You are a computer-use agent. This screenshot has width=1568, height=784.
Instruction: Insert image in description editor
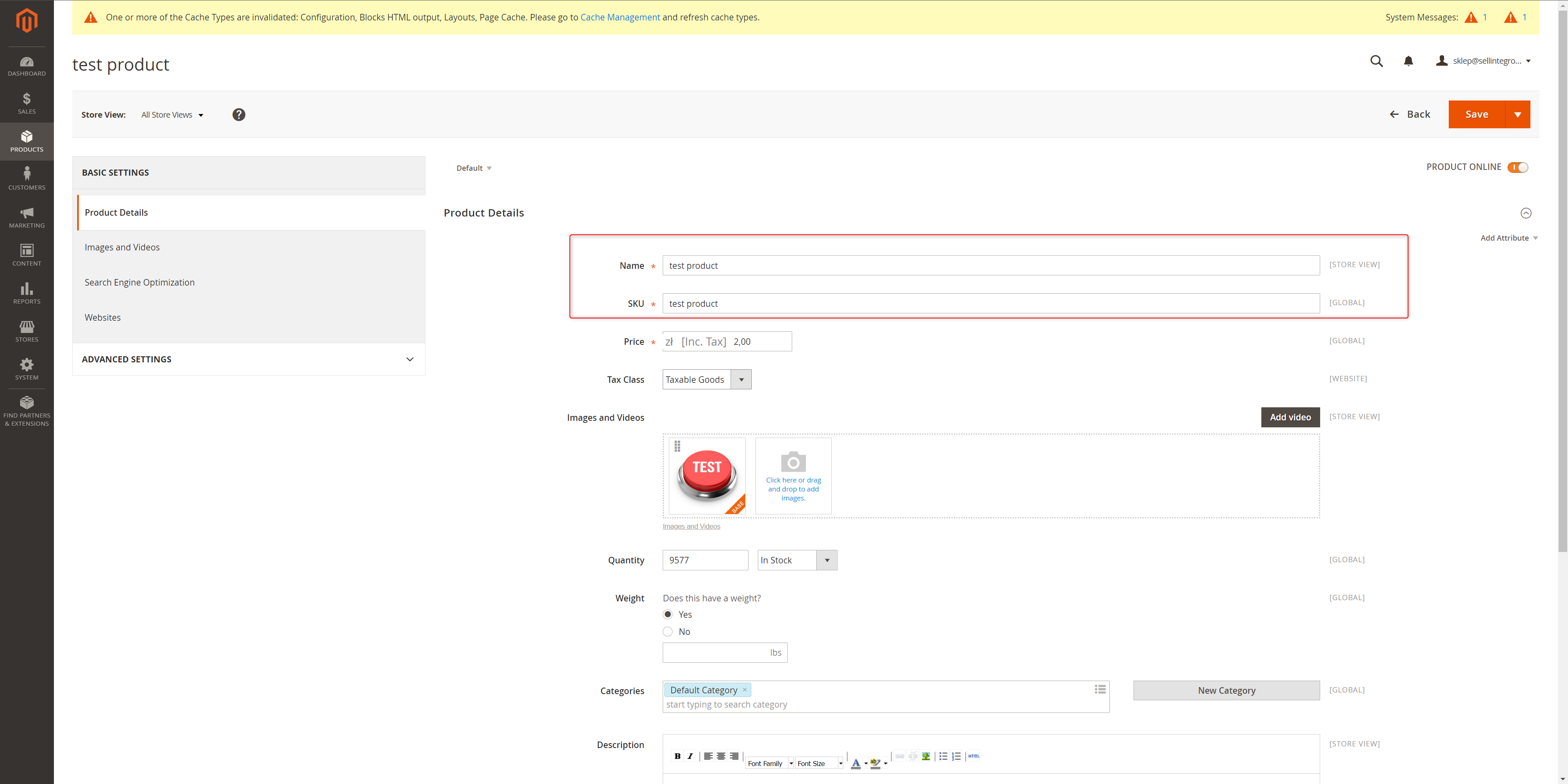point(926,756)
